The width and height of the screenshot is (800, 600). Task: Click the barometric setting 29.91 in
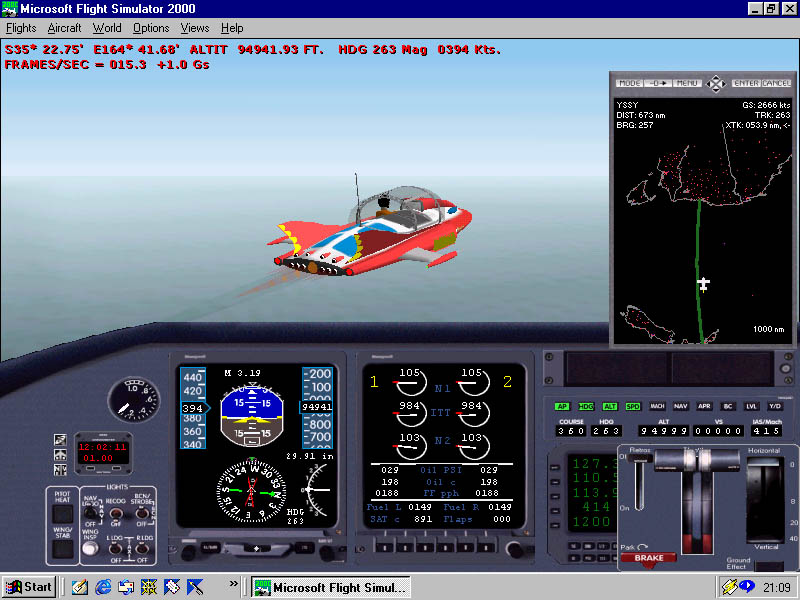point(310,456)
